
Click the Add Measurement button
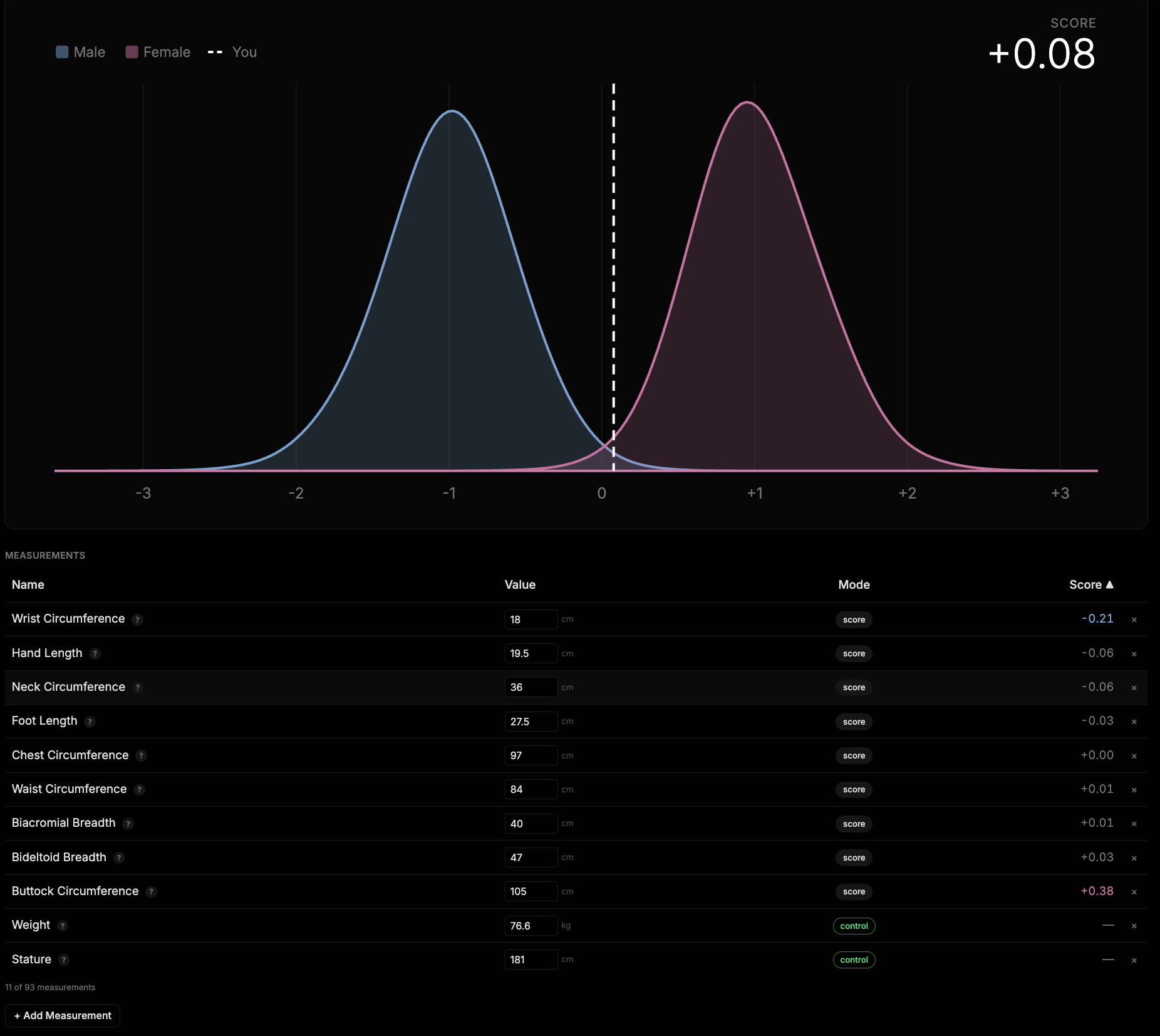[x=63, y=1015]
